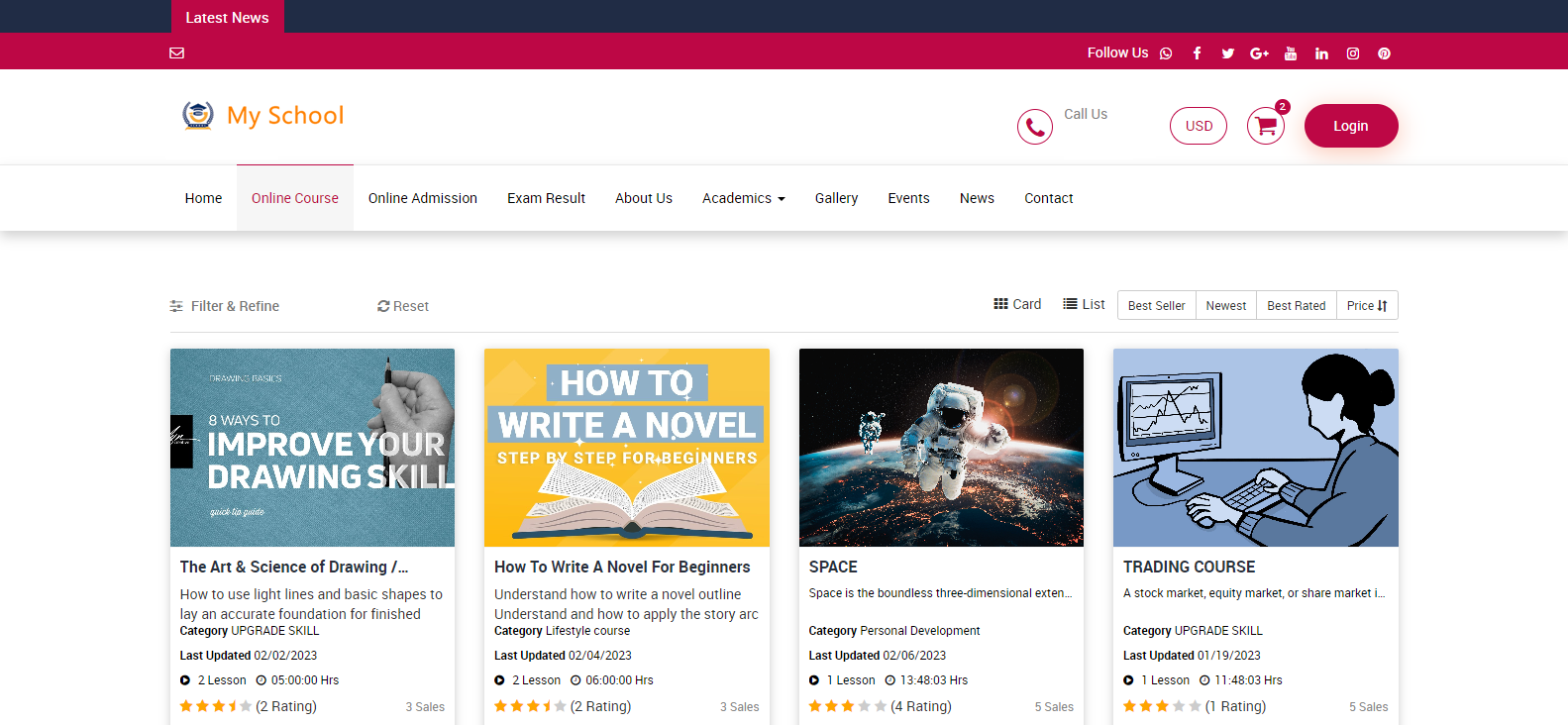Go to Online Admission page
Image resolution: width=1568 pixels, height=725 pixels.
423,198
